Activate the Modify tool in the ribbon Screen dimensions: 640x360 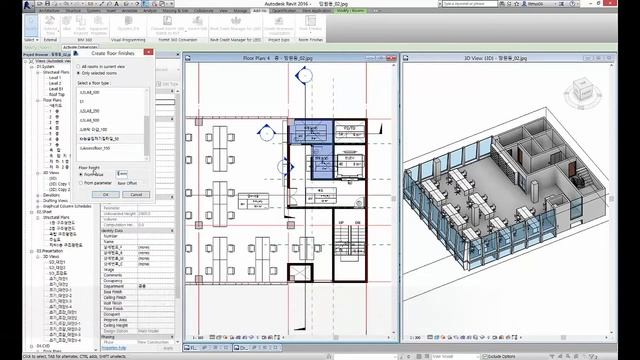pos(31,25)
